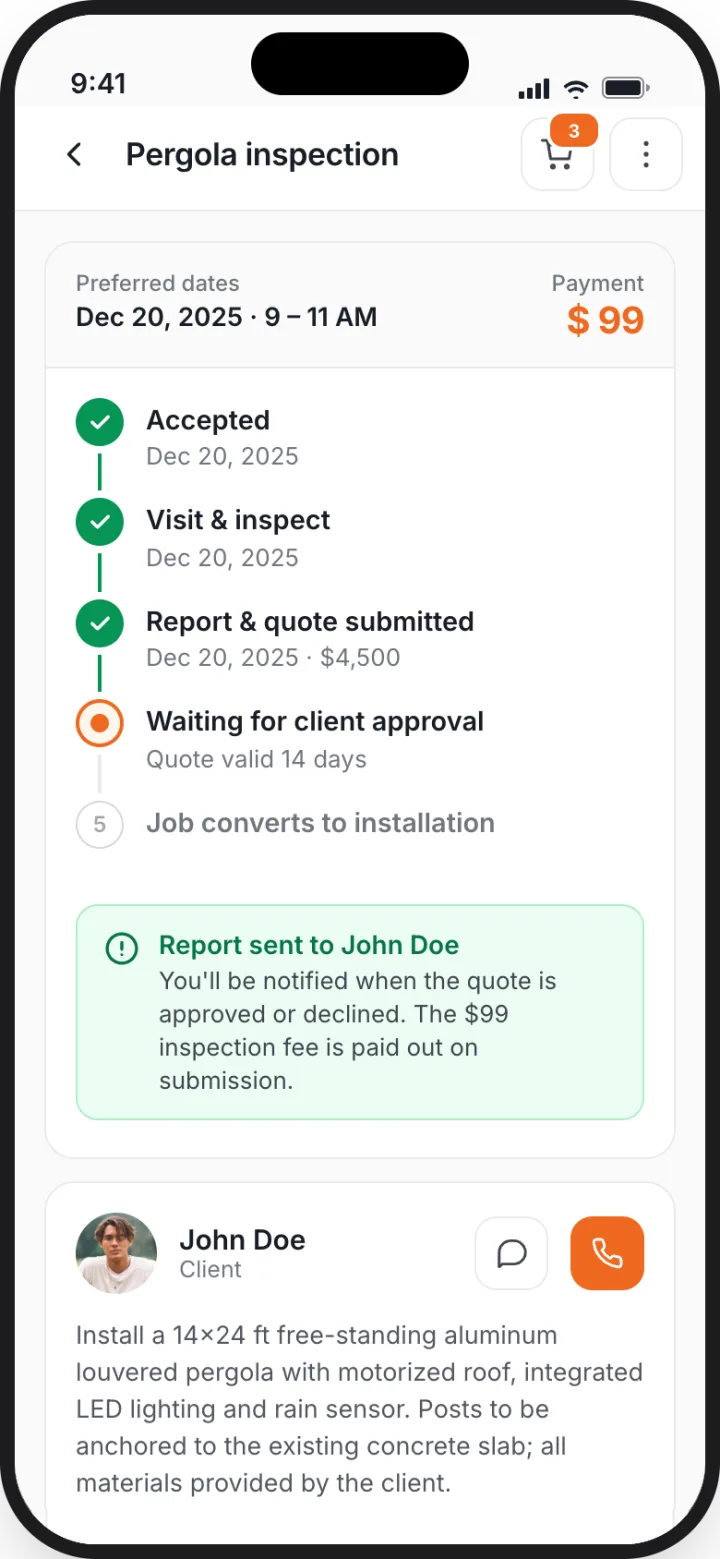Open chat message with John Doe

tap(512, 1253)
